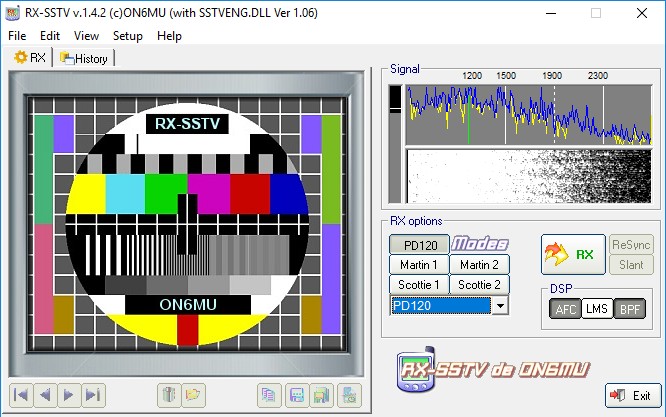Switch to the History tab

(x=84, y=58)
